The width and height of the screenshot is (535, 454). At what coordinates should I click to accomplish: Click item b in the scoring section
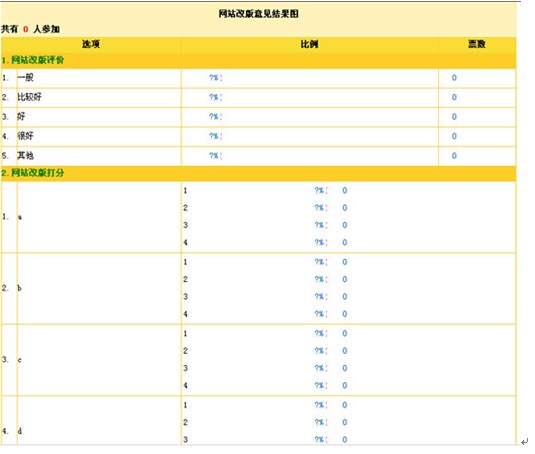[19, 288]
